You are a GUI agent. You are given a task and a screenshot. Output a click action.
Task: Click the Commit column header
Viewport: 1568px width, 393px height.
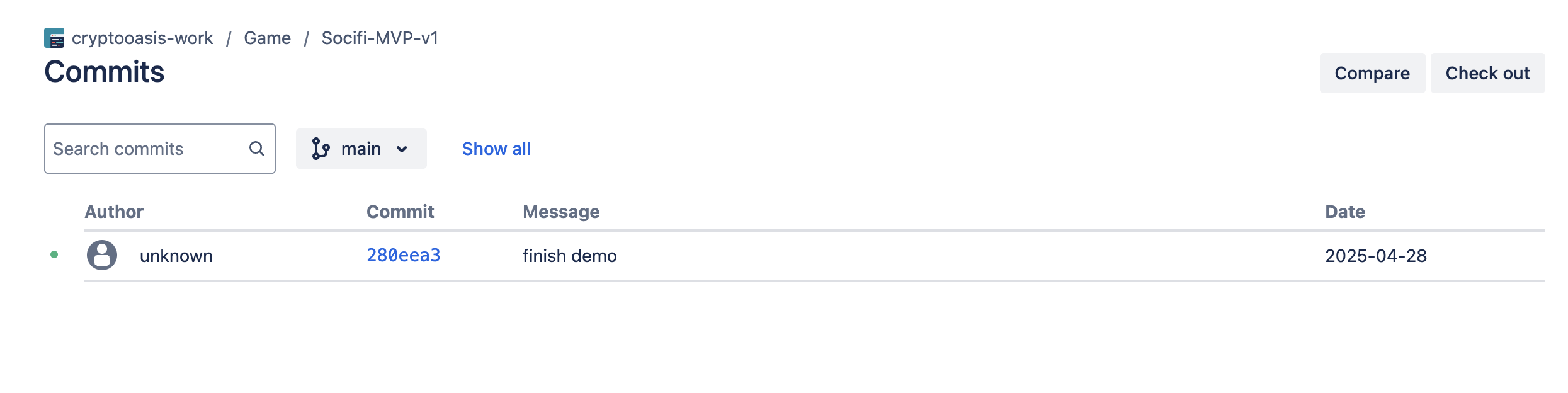point(400,212)
